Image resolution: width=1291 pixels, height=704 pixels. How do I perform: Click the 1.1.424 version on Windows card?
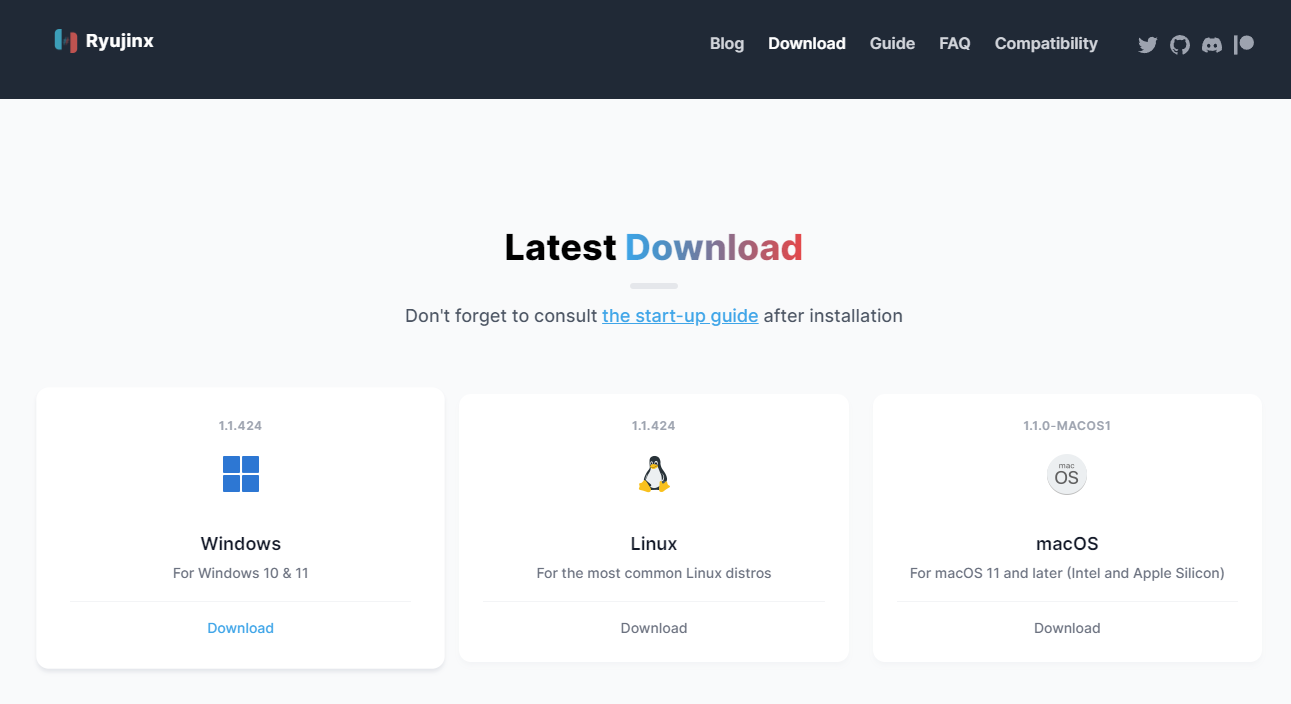click(241, 426)
